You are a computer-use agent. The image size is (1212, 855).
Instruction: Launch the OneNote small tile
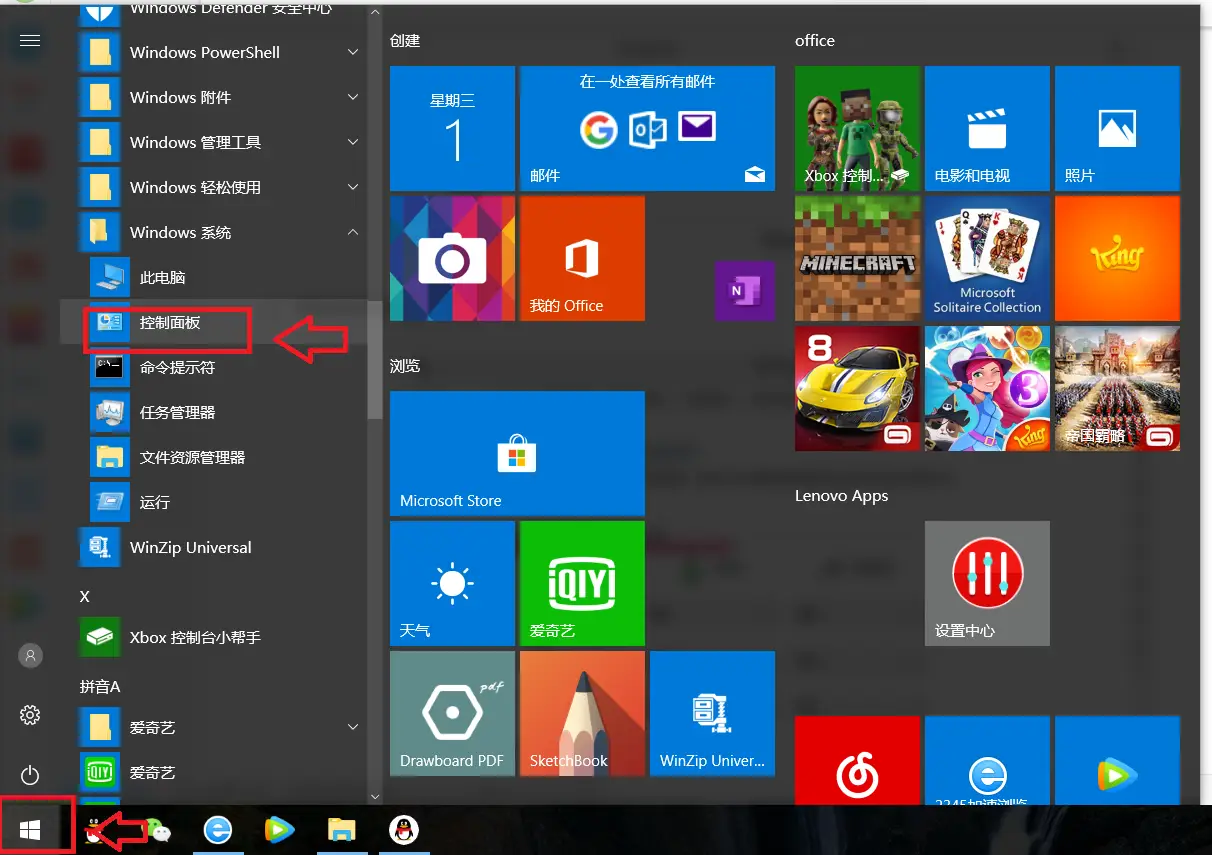744,290
